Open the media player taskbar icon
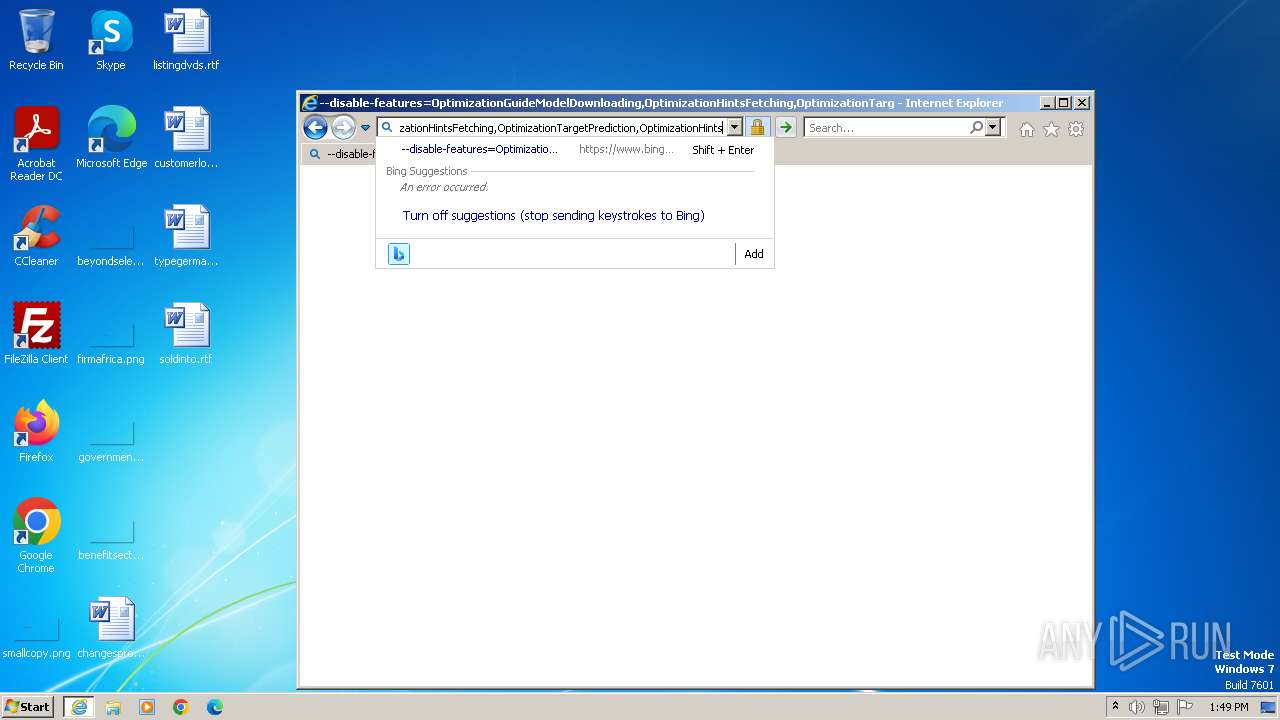Screen dimensions: 1280x720 pyautogui.click(x=147, y=707)
